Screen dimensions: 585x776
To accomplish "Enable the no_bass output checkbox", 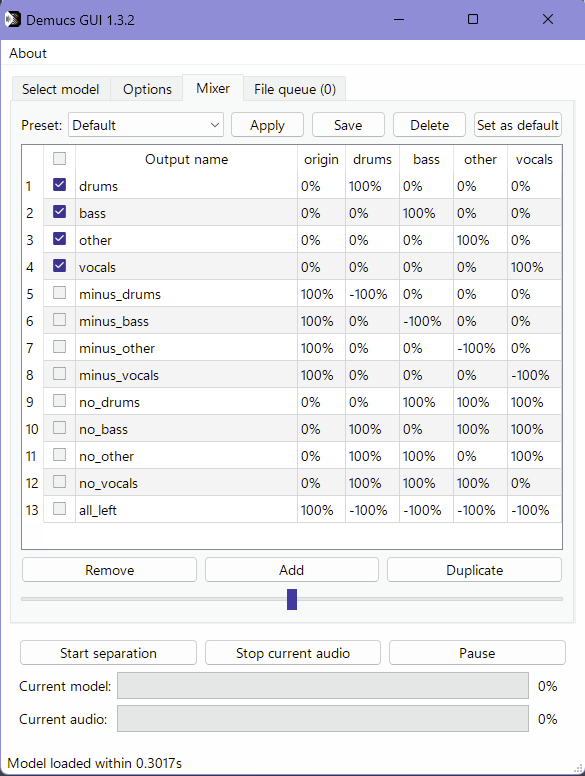I will click(x=59, y=428).
